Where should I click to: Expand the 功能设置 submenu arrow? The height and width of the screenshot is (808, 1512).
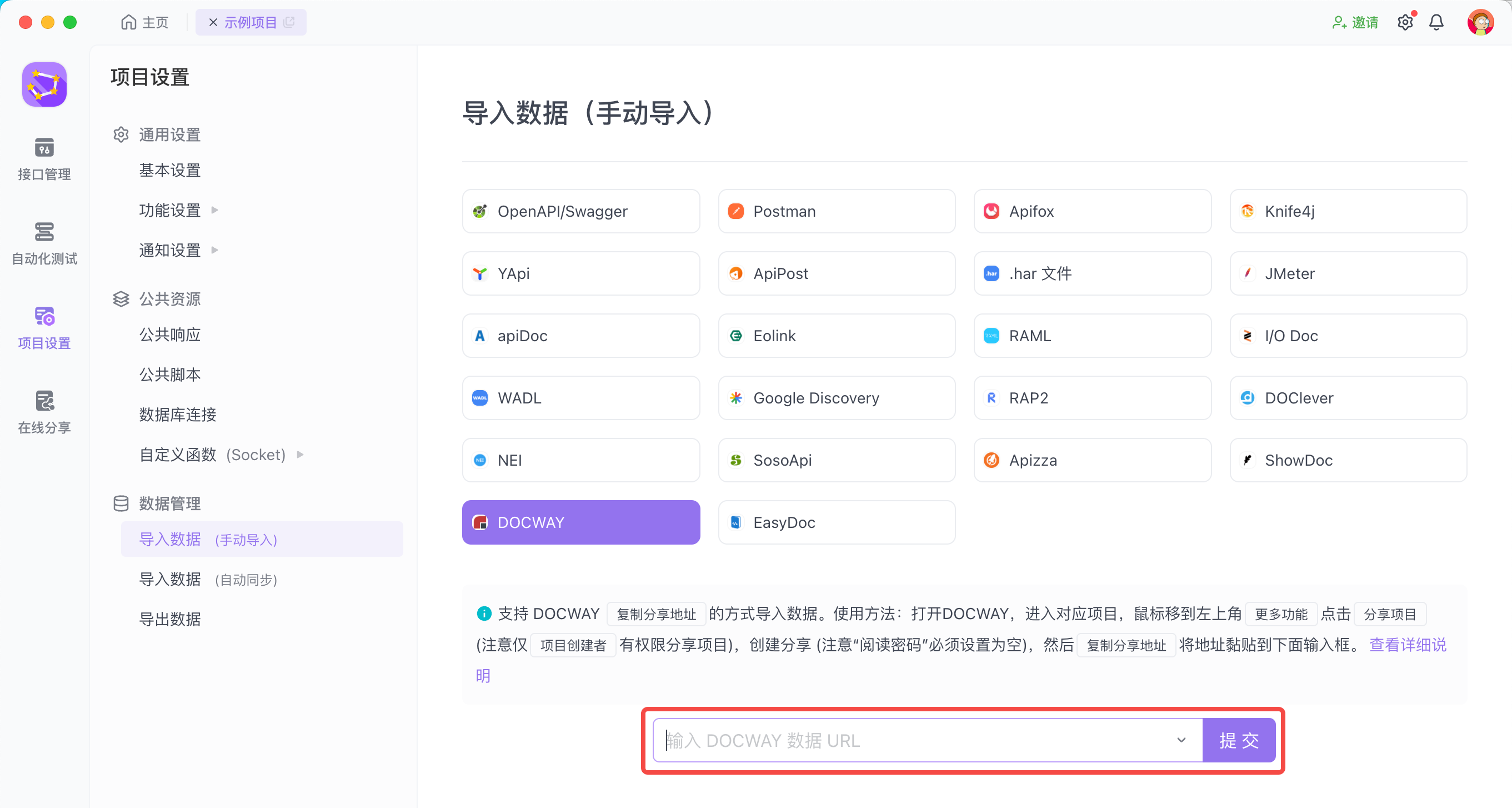[x=215, y=210]
